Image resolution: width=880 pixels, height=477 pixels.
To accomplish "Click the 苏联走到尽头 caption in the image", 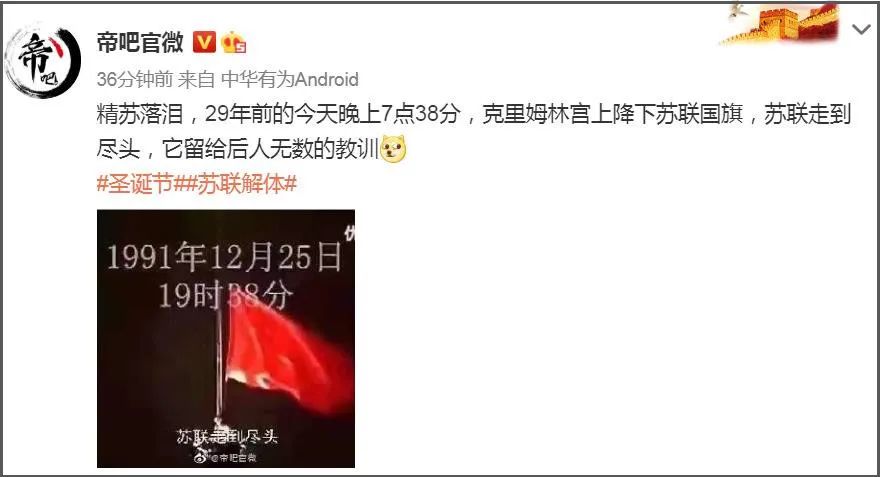I will coord(227,437).
